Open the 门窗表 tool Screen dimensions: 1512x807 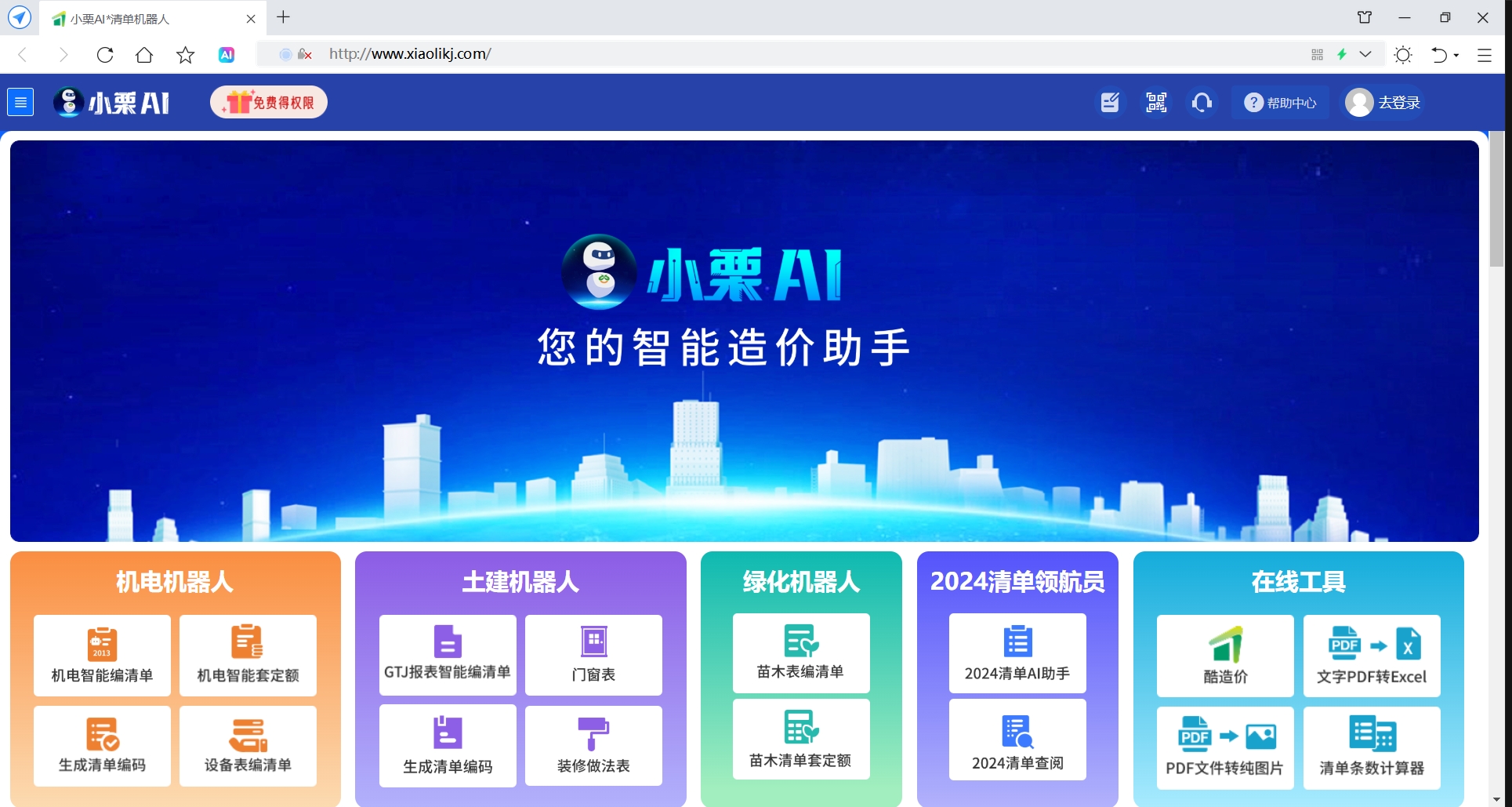(x=593, y=655)
